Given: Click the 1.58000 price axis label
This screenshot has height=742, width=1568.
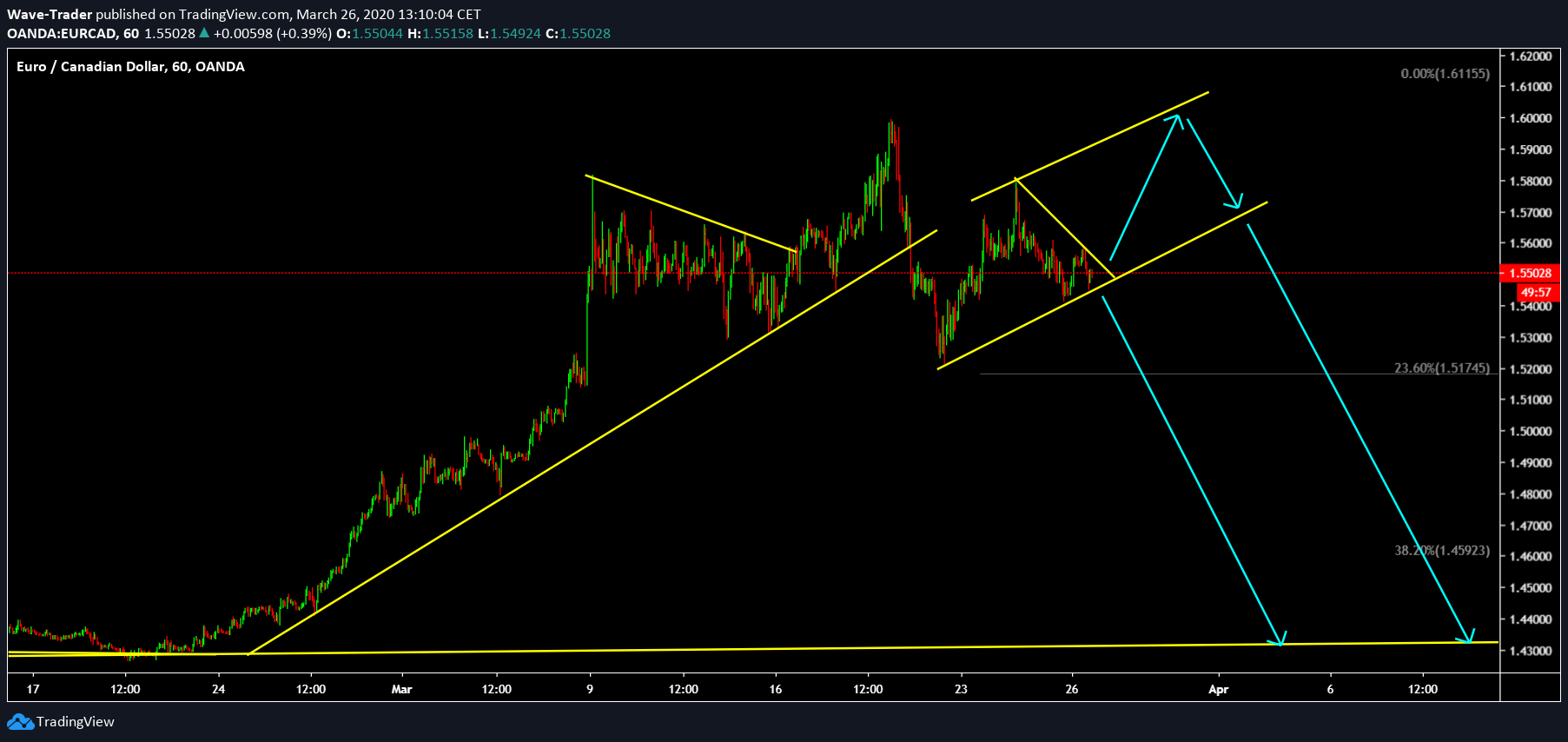Looking at the screenshot, I should 1530,181.
